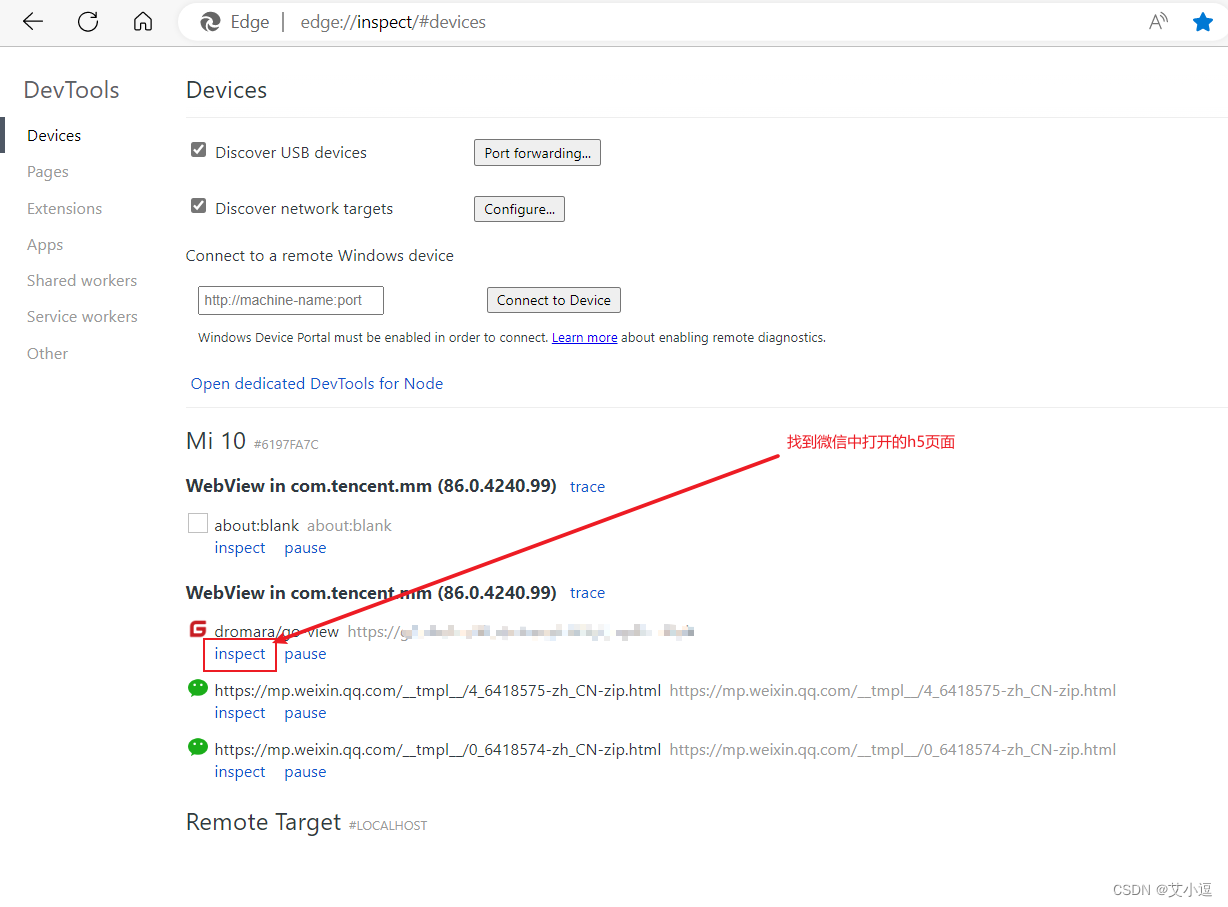1228x907 pixels.
Task: Click Connect to a remote Windows device text
Action: point(320,256)
